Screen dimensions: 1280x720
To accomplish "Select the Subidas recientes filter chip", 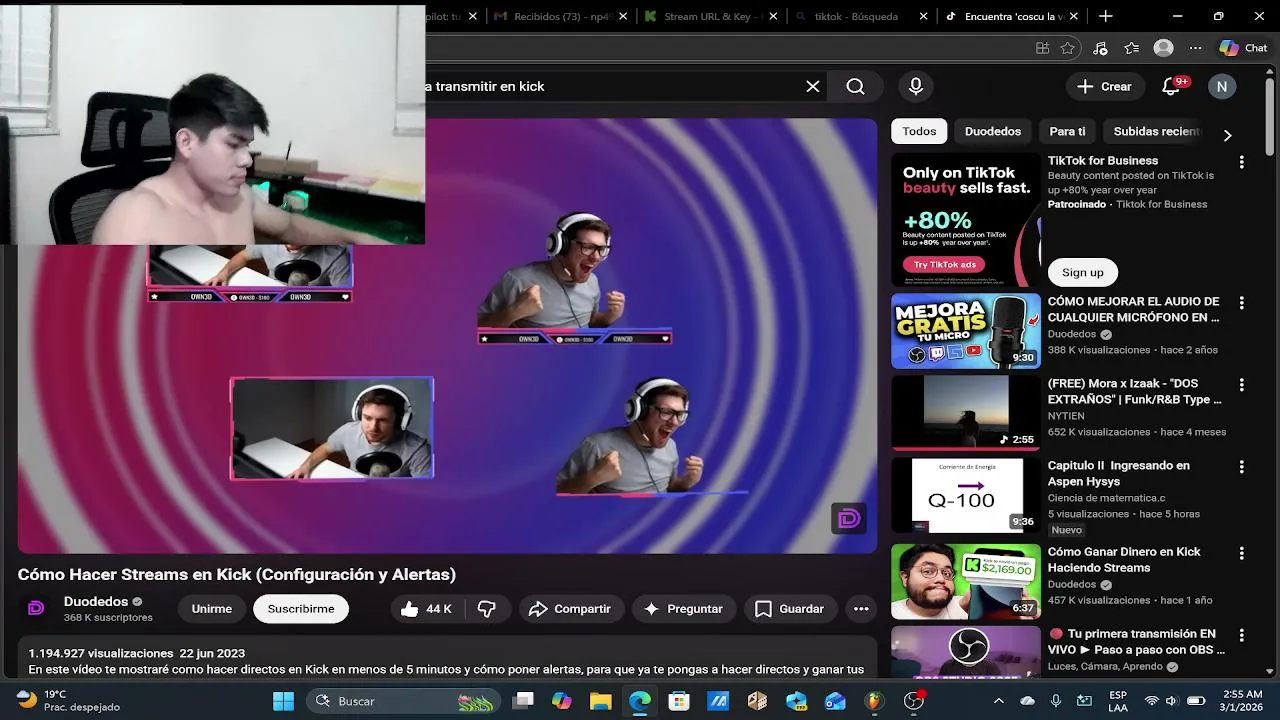I will (1156, 131).
